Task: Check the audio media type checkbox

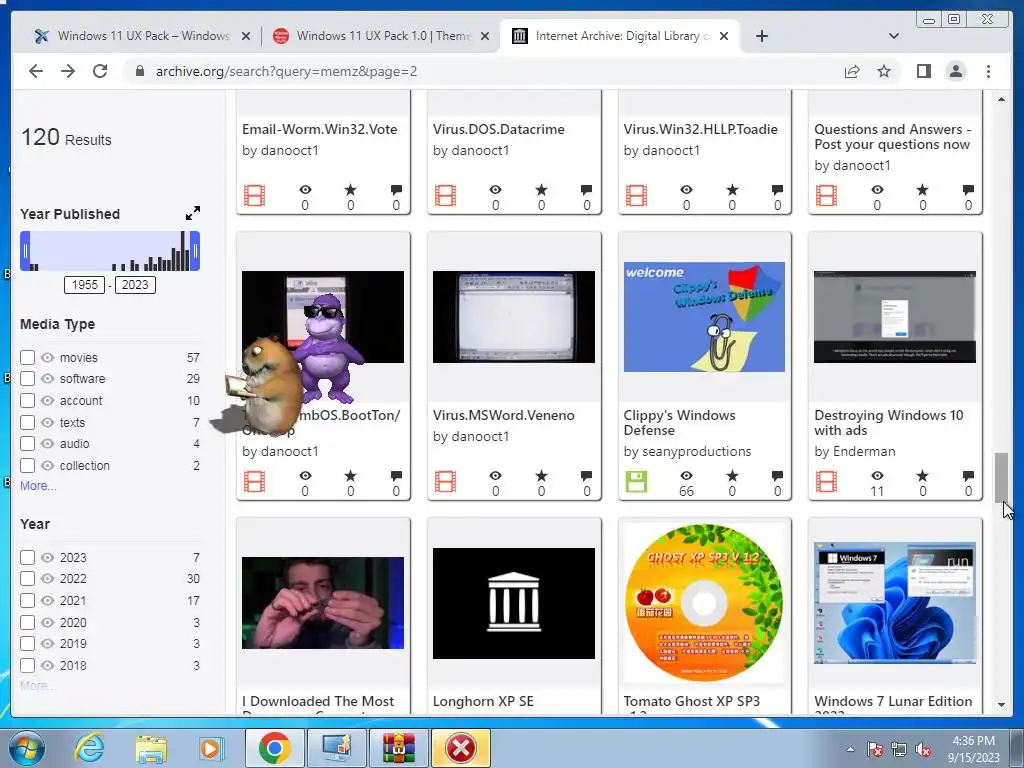Action: coord(27,444)
